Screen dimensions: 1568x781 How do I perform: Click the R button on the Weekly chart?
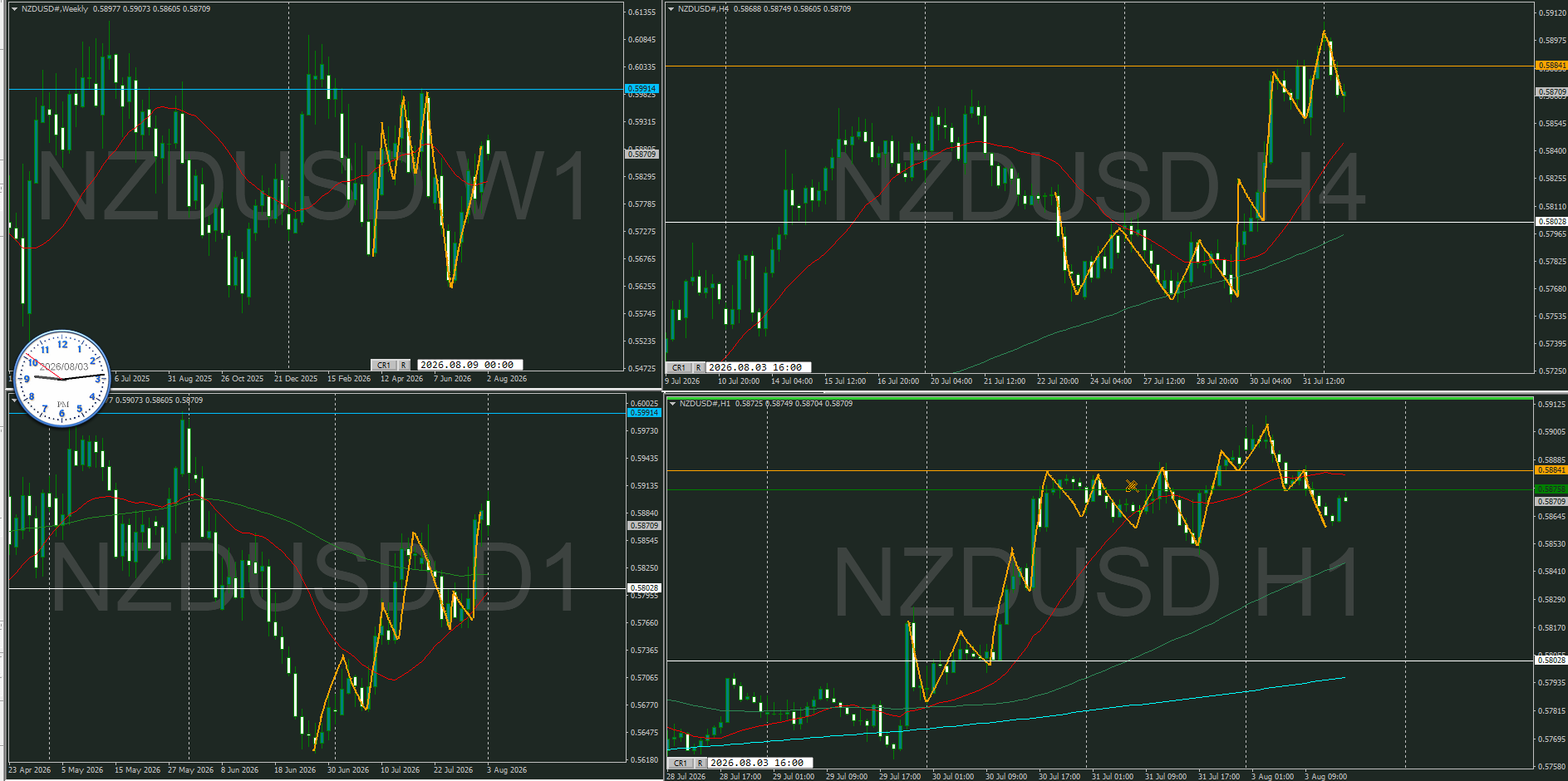404,365
